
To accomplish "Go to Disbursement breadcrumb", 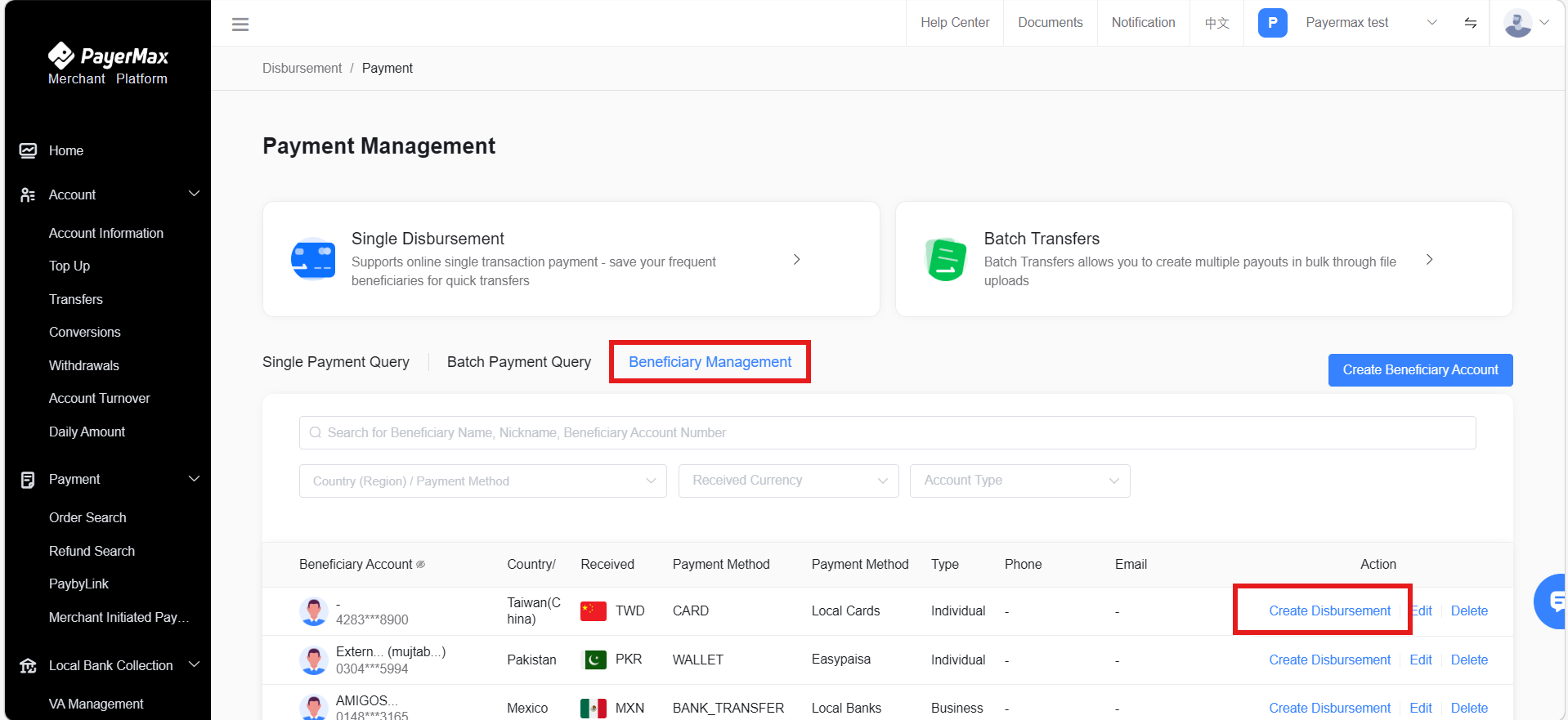I will click(302, 69).
